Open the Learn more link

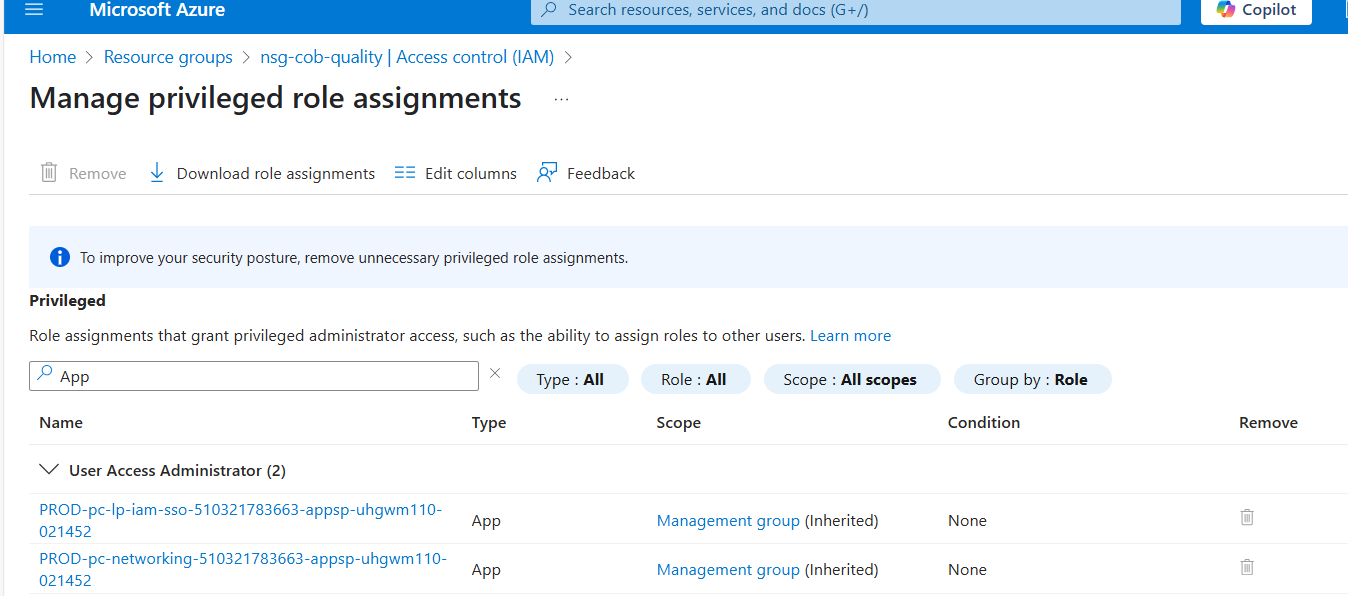coord(850,336)
